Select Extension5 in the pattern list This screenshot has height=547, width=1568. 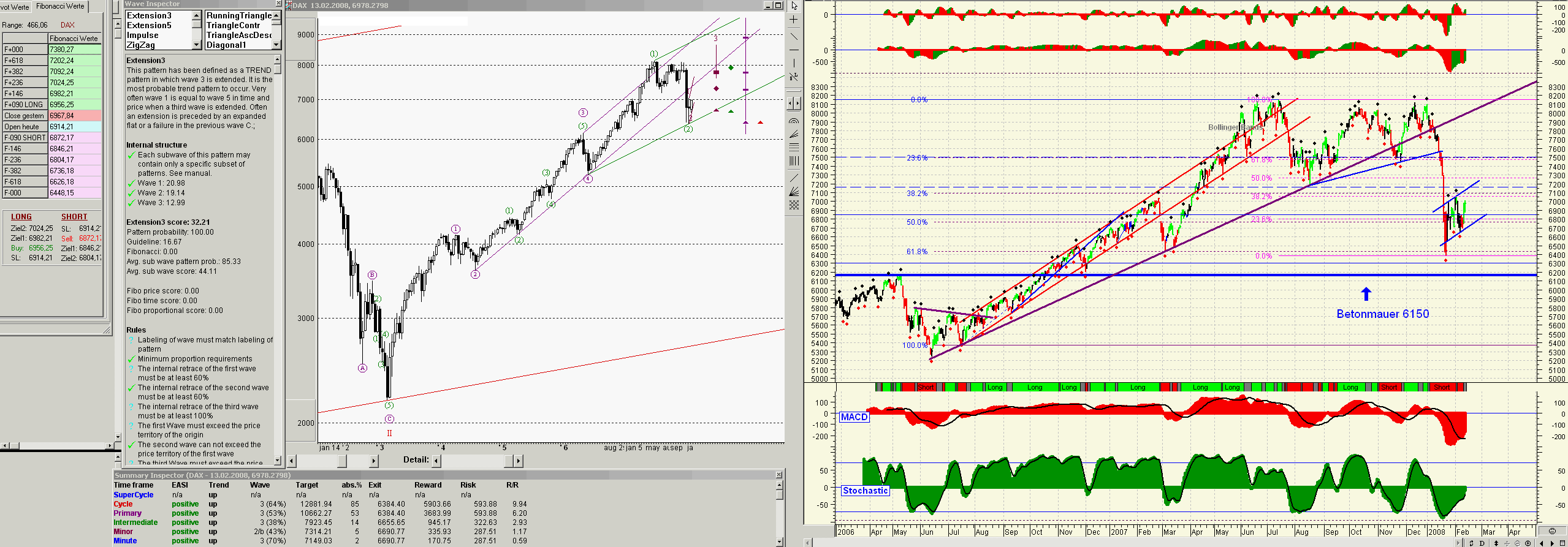pos(149,25)
